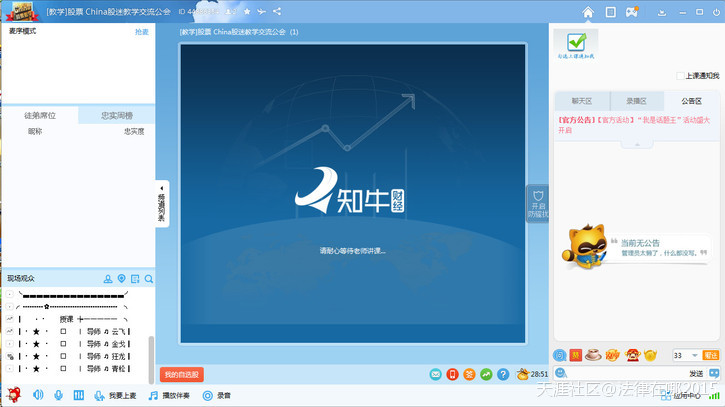
Task: Click the play accompaniment button
Action: pos(169,395)
